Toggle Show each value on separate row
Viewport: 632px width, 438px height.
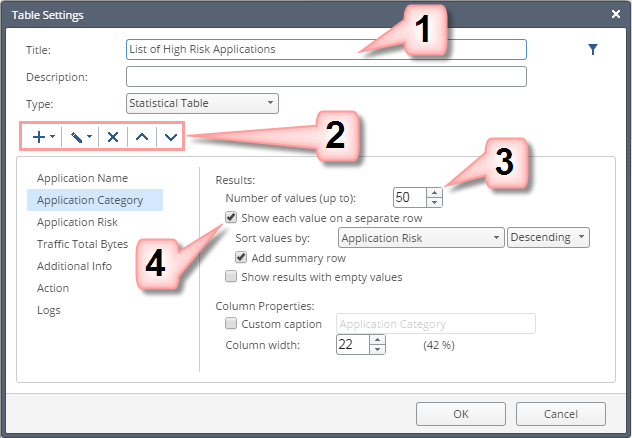coord(231,217)
